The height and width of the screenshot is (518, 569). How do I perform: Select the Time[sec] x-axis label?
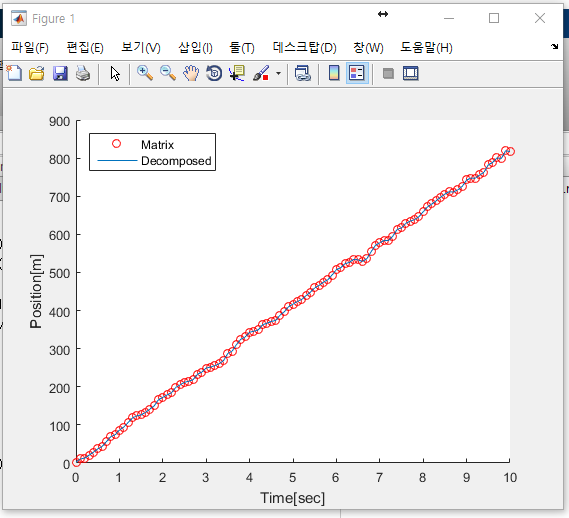coord(292,498)
